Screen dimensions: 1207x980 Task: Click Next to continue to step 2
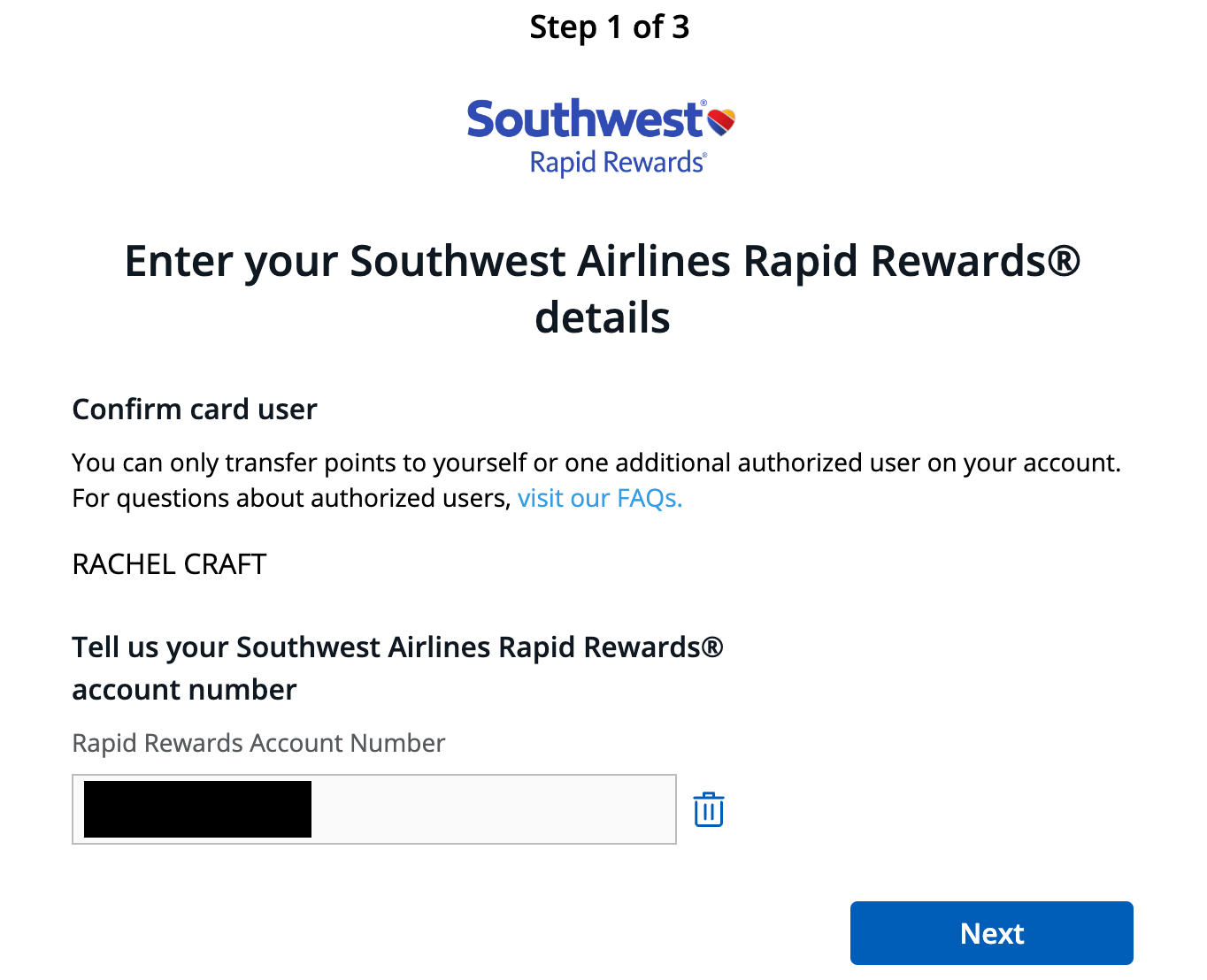(x=990, y=932)
